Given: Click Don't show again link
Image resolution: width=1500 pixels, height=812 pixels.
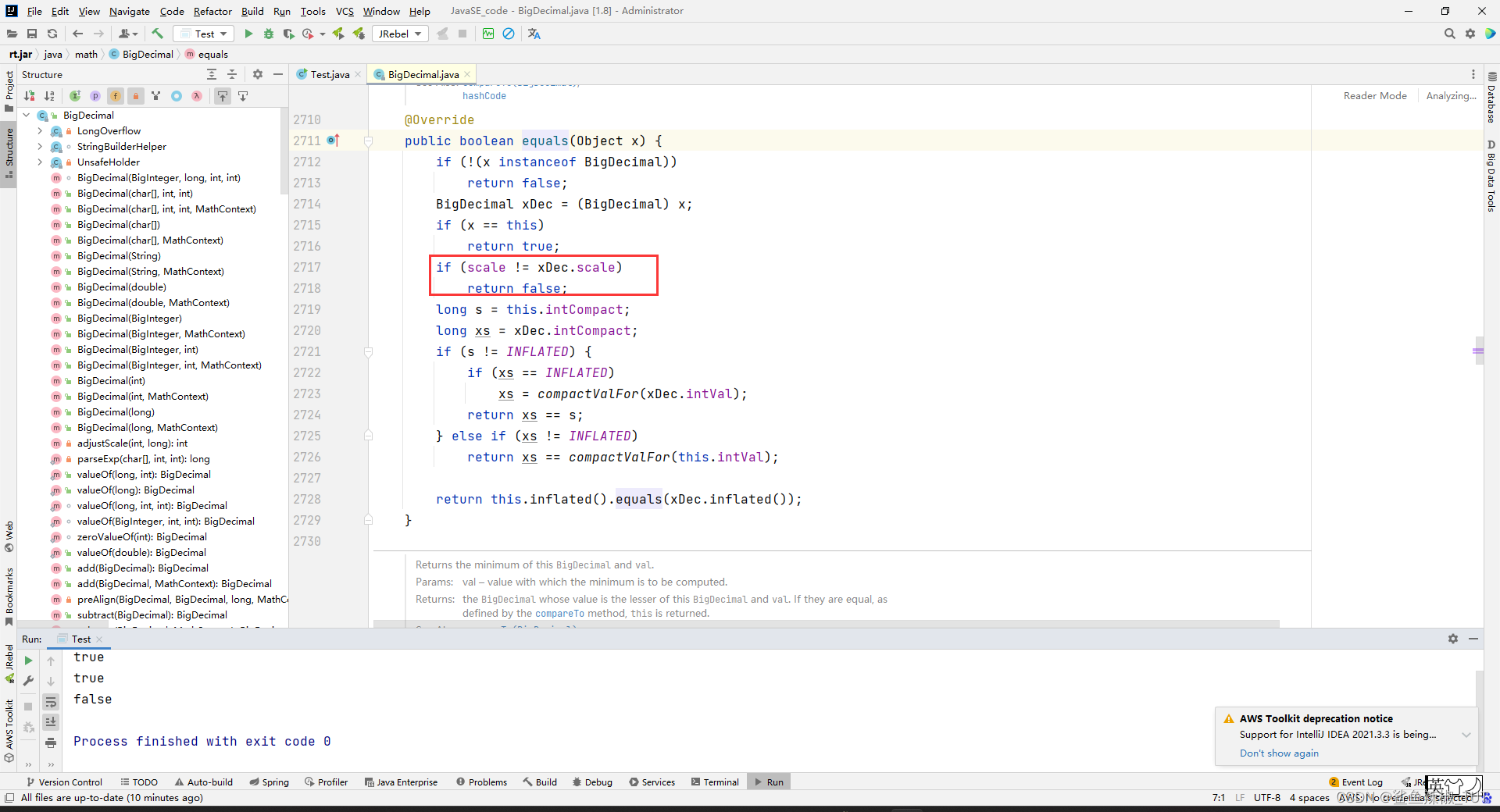Looking at the screenshot, I should (1279, 753).
